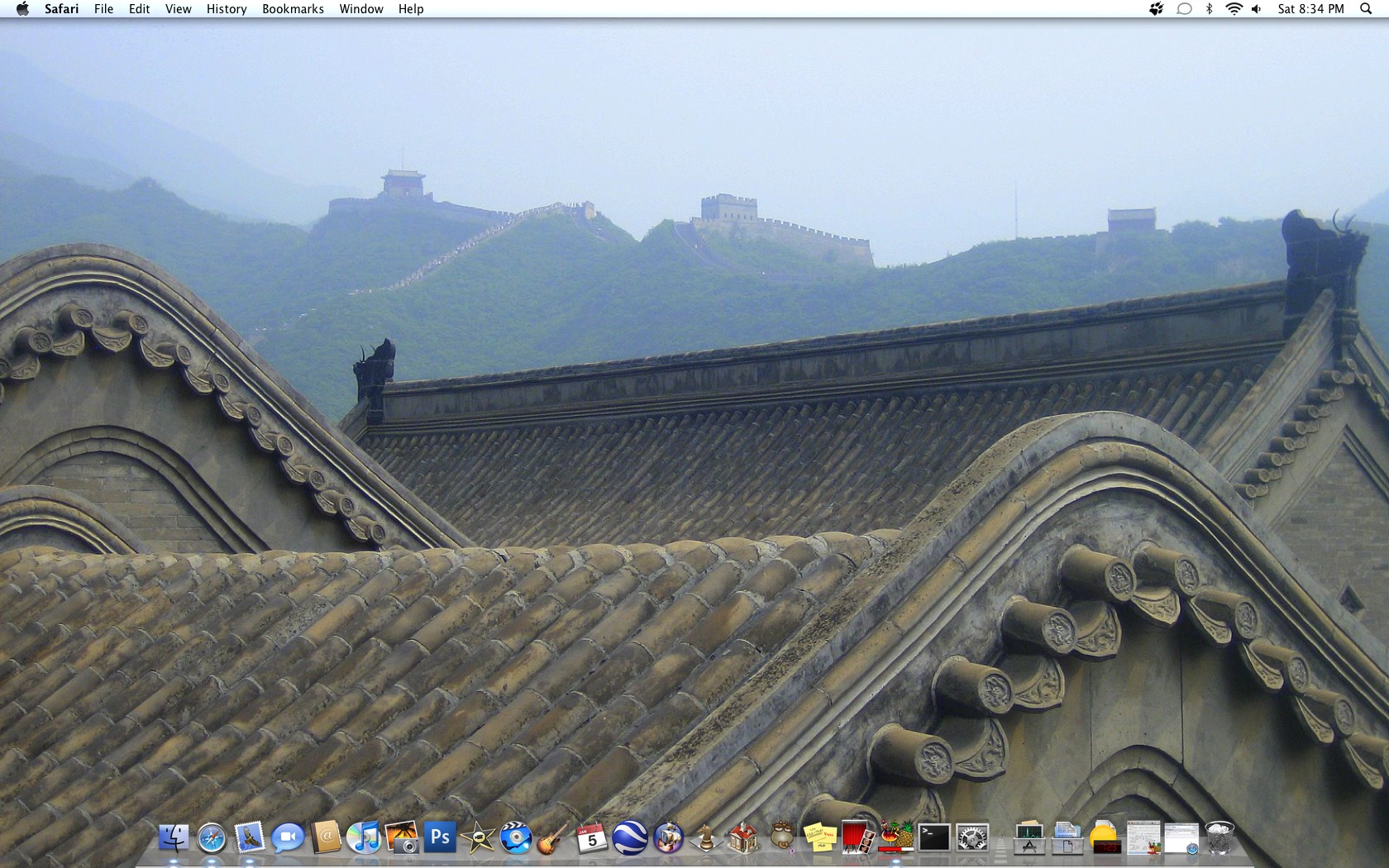The width and height of the screenshot is (1389, 868).
Task: Open the Bluetooth status menu
Action: coord(1209,9)
